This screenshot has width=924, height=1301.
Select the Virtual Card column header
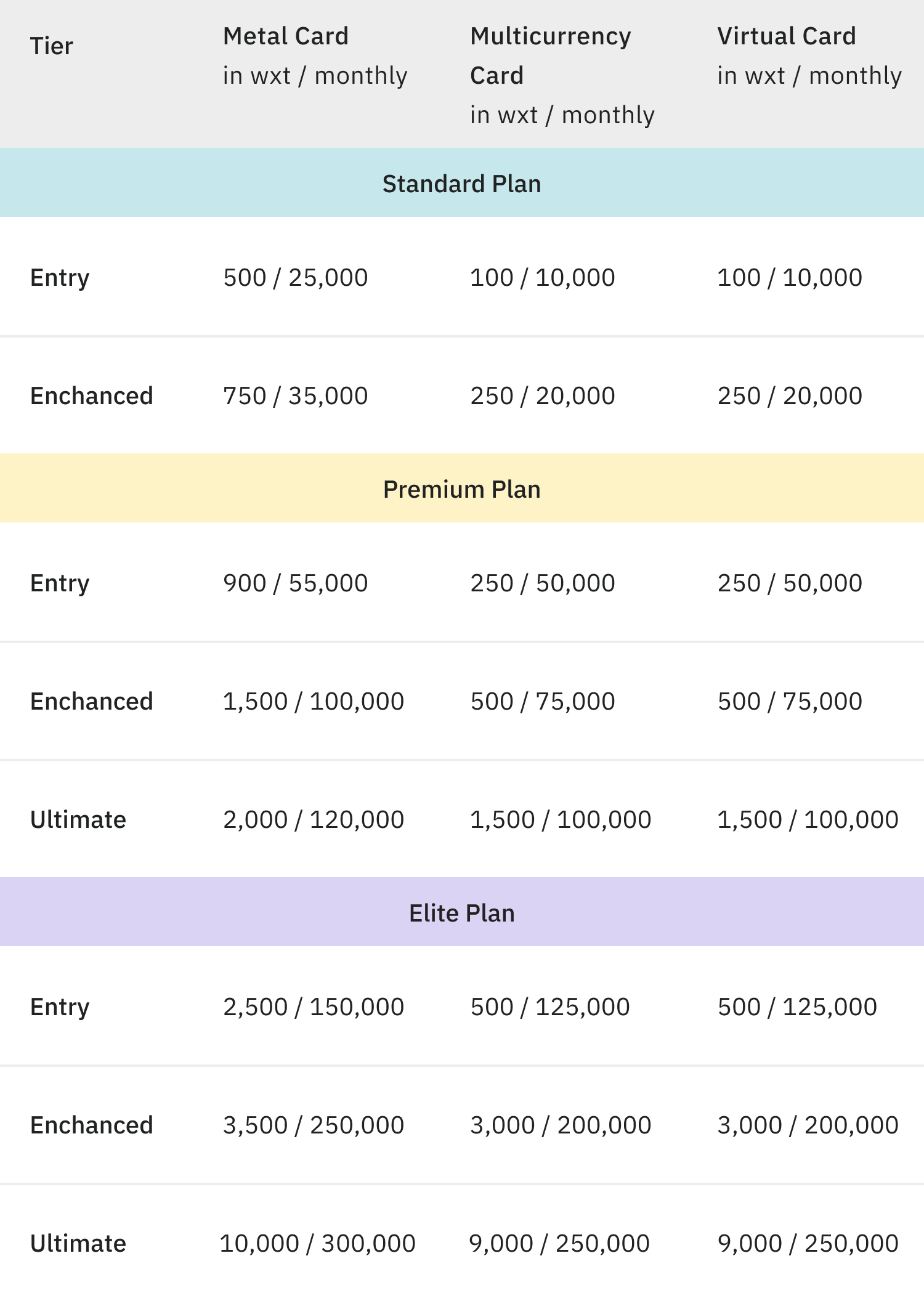tap(809, 56)
